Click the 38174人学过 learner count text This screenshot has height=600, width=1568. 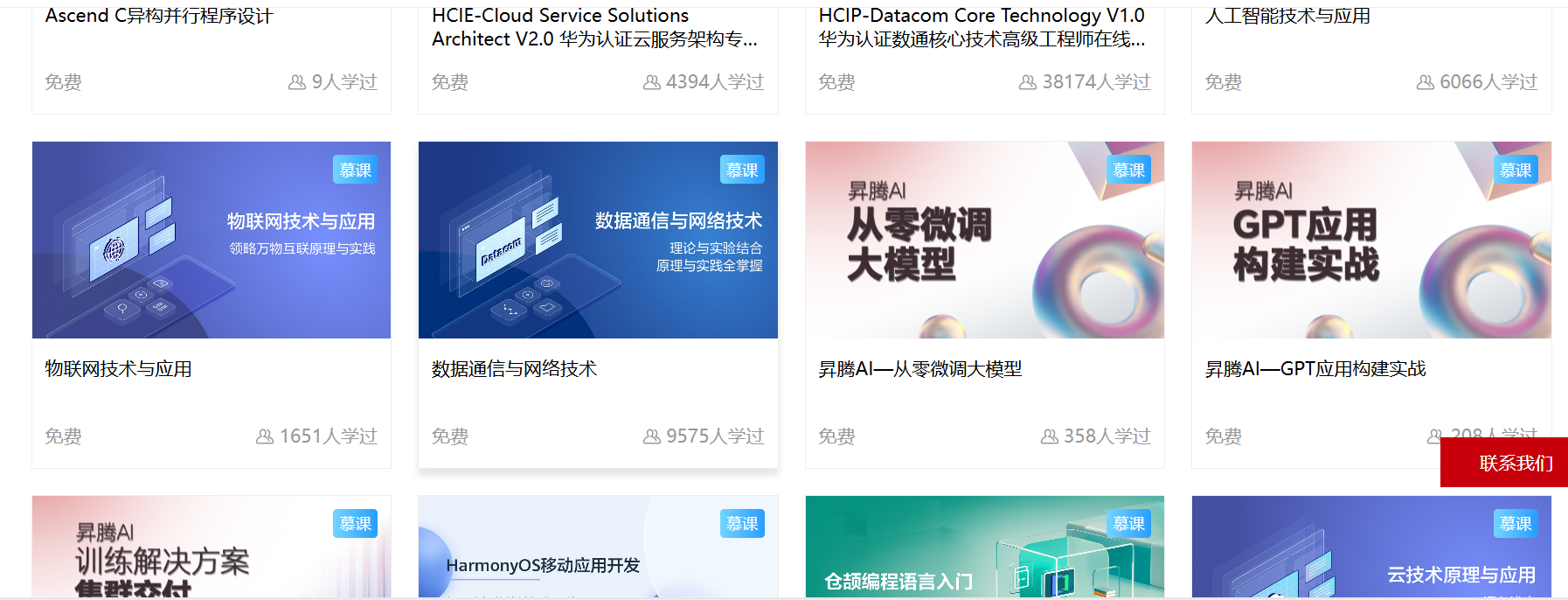[x=1096, y=82]
